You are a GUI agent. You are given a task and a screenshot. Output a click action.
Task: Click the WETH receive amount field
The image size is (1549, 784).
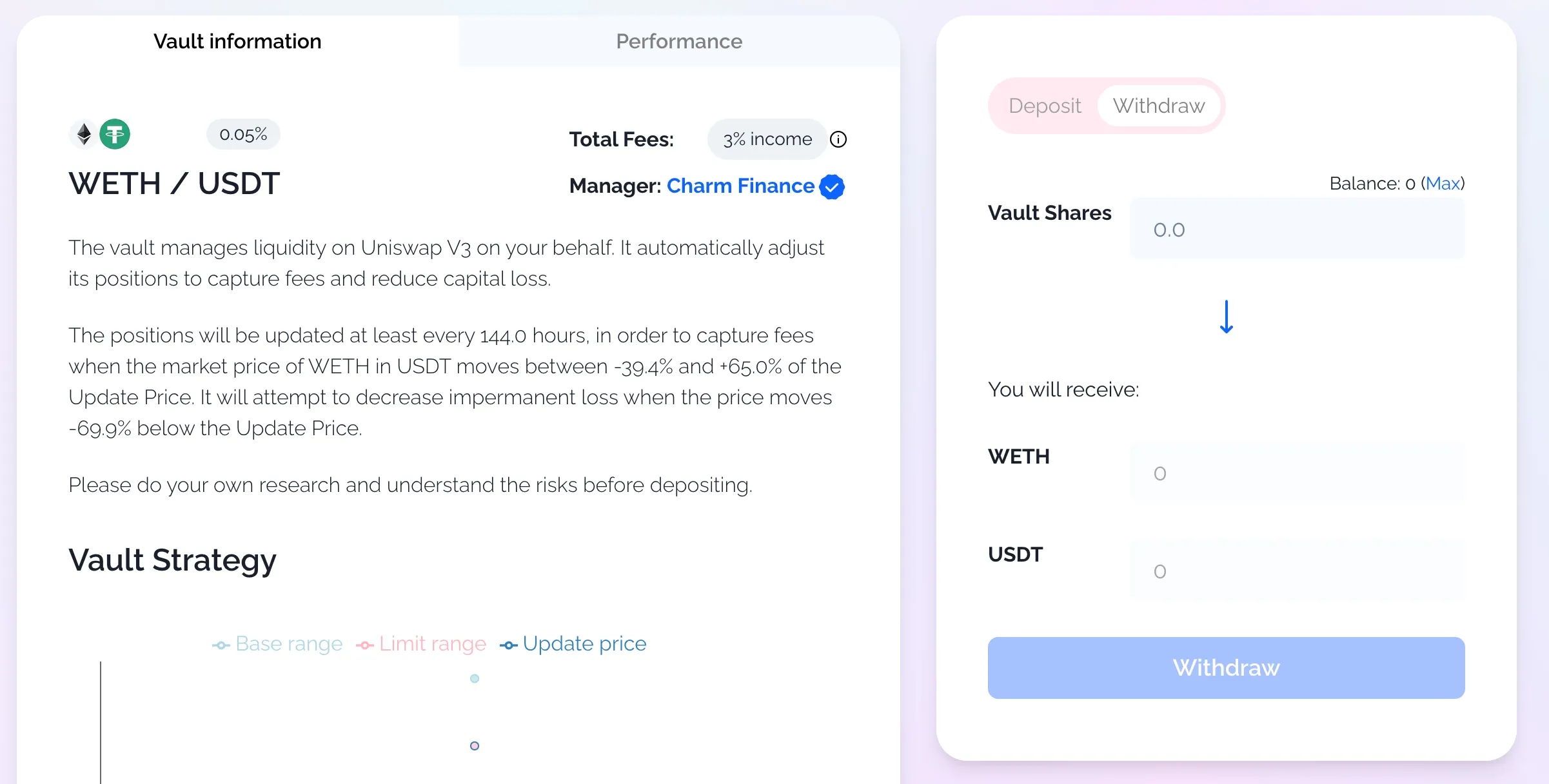[x=1297, y=473]
